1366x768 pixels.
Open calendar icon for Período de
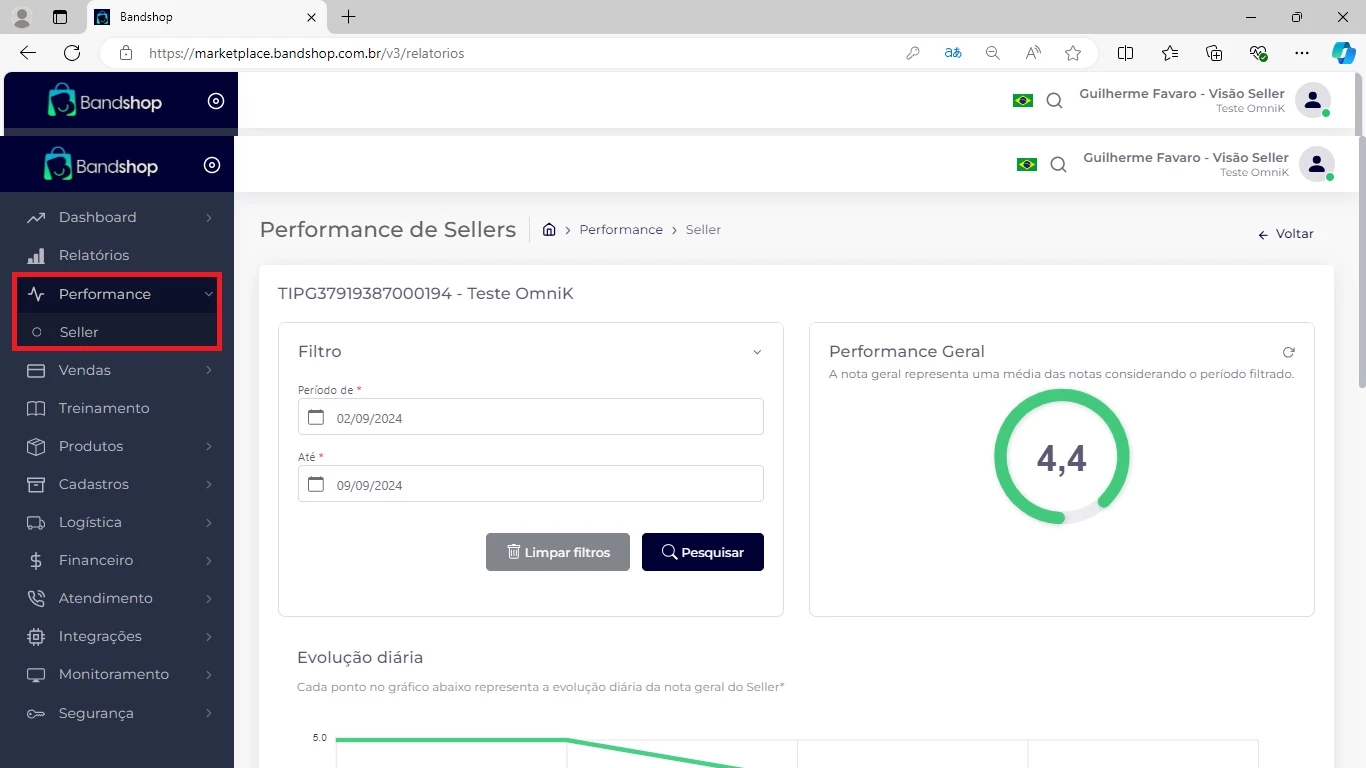coord(316,417)
